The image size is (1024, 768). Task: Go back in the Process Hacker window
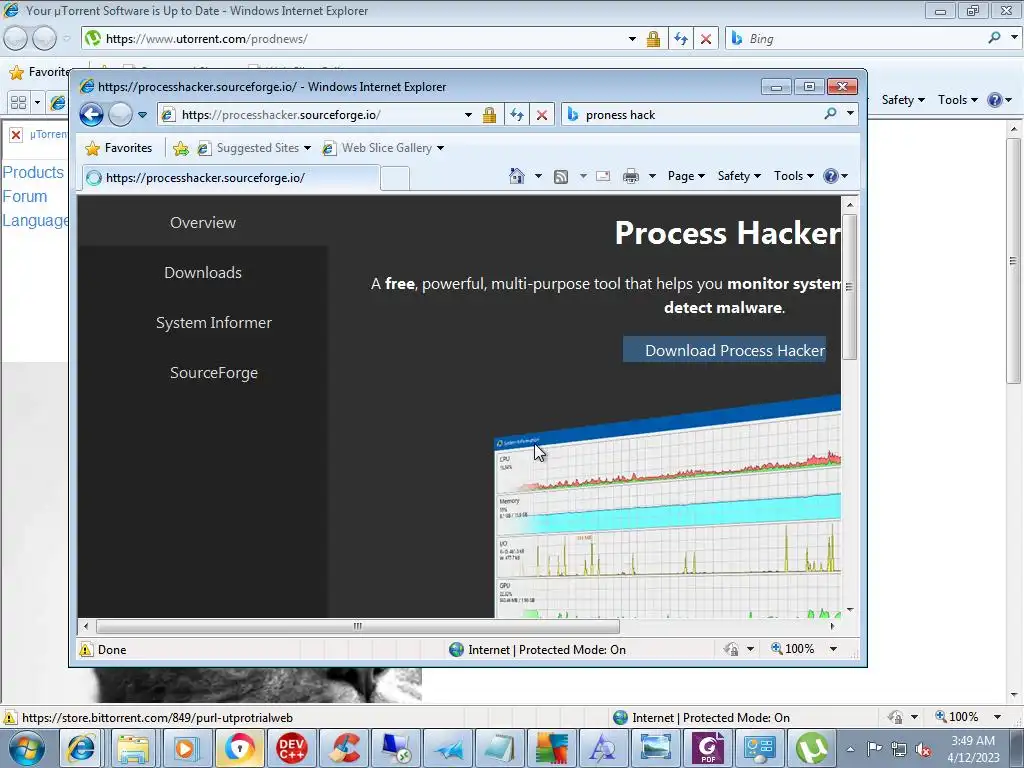point(91,115)
